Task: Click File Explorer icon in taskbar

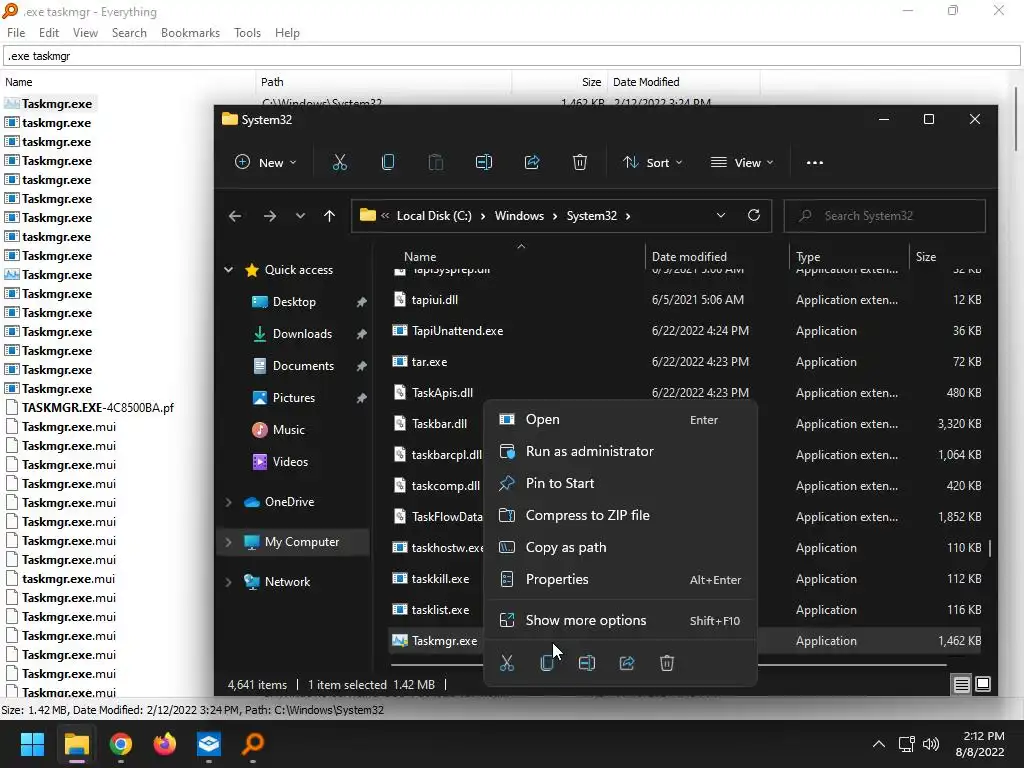Action: (76, 744)
